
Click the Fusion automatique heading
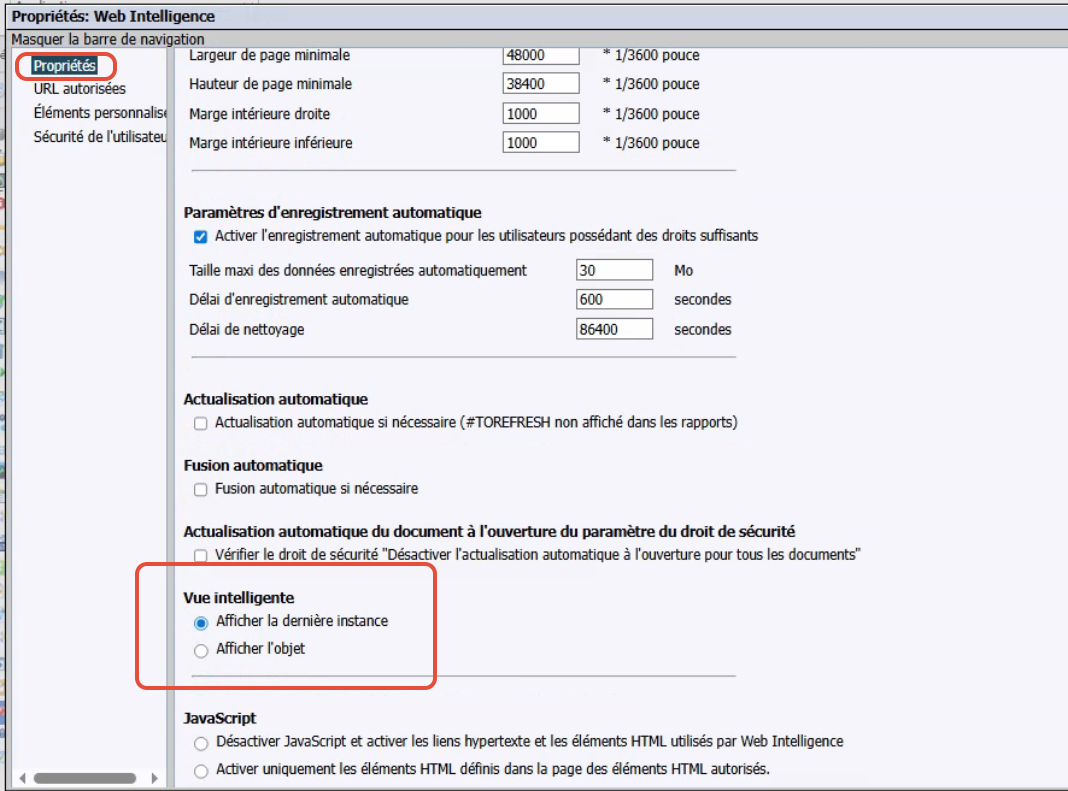(x=253, y=465)
